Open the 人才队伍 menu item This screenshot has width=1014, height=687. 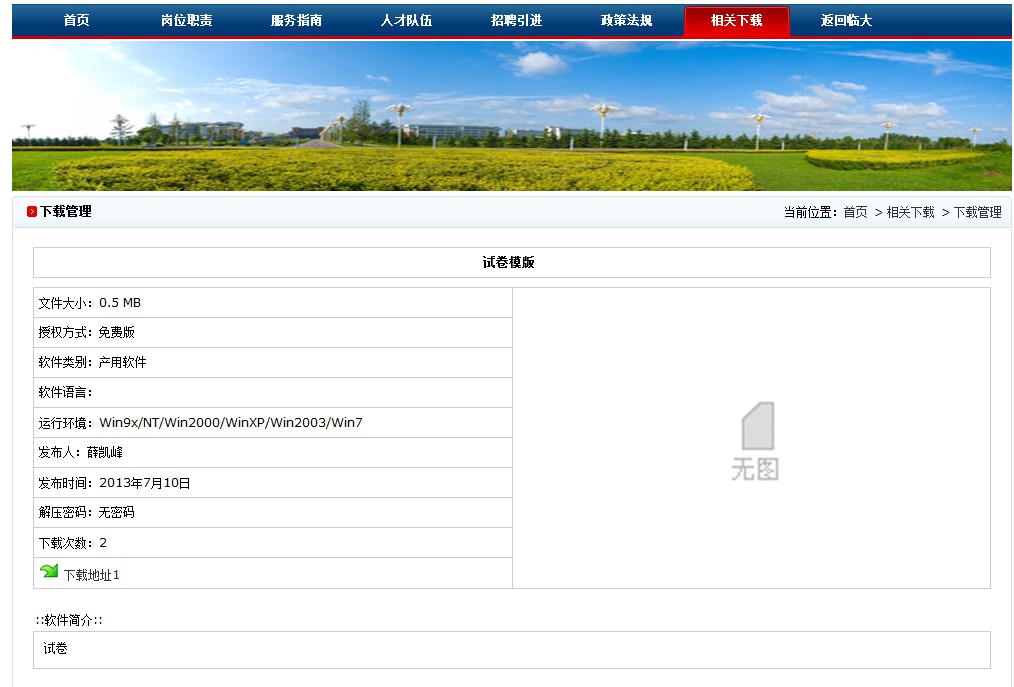406,20
